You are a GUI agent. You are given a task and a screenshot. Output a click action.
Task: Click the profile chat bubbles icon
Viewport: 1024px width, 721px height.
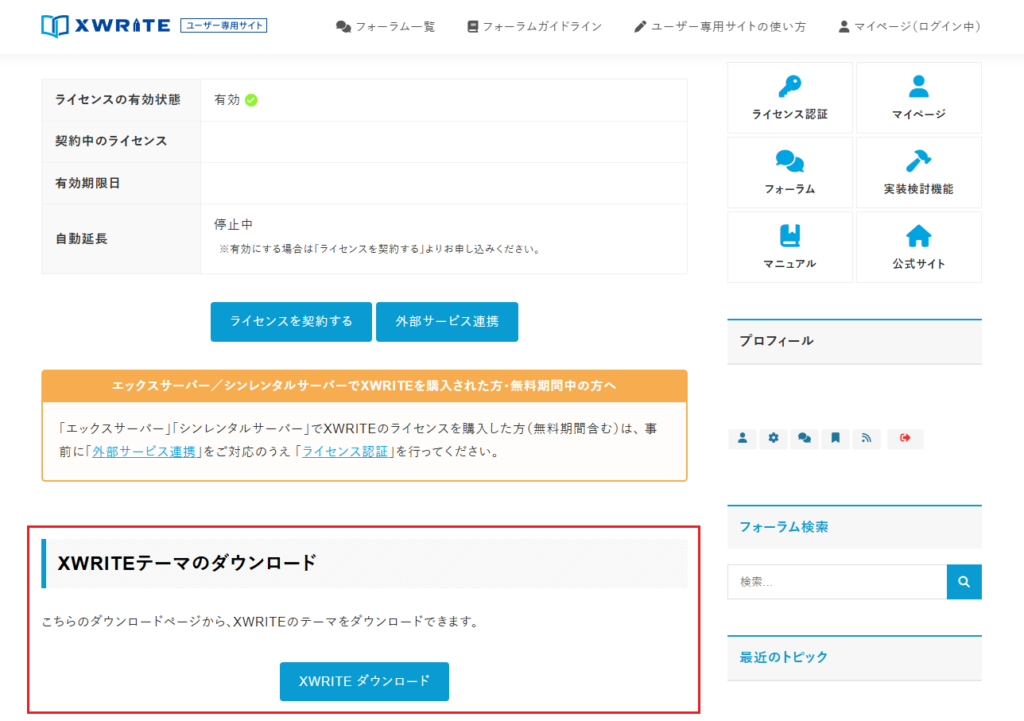click(803, 438)
